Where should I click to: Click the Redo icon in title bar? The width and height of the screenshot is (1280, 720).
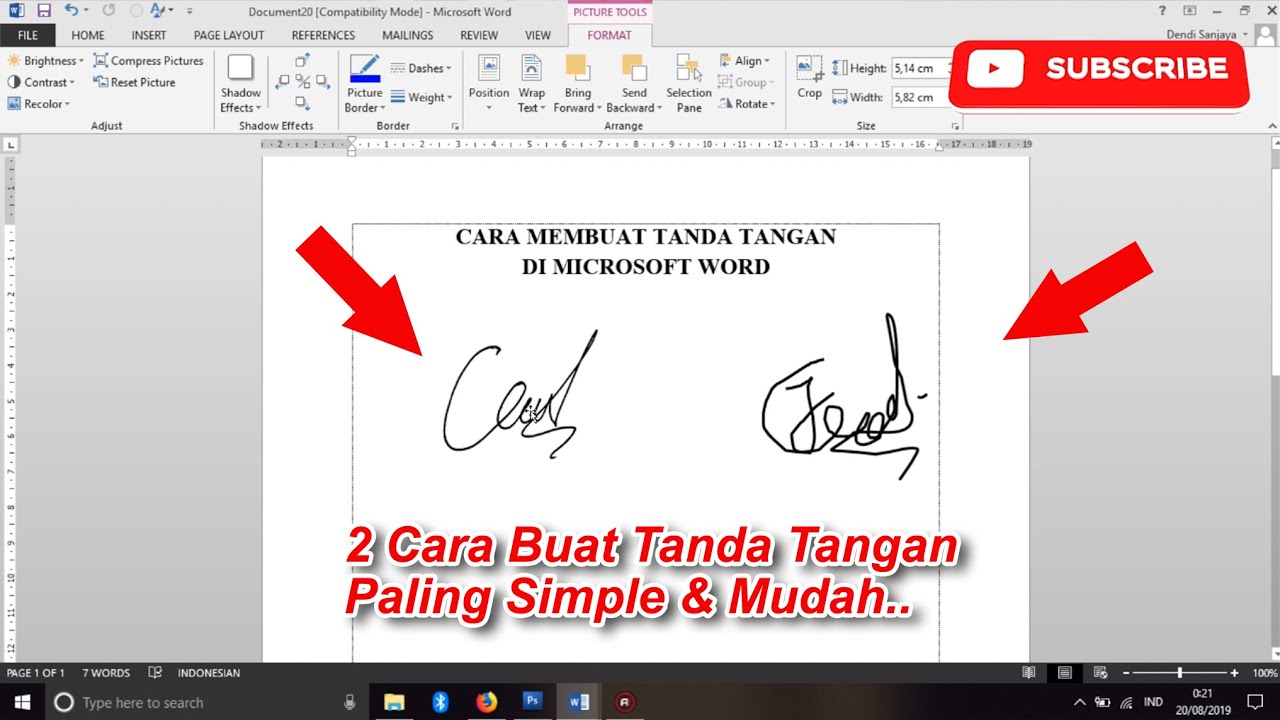point(109,11)
